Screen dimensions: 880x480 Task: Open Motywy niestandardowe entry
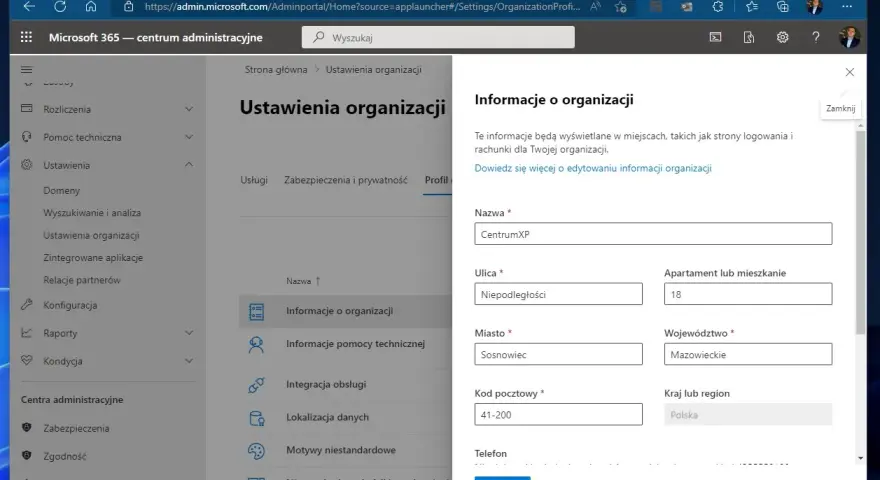341,450
